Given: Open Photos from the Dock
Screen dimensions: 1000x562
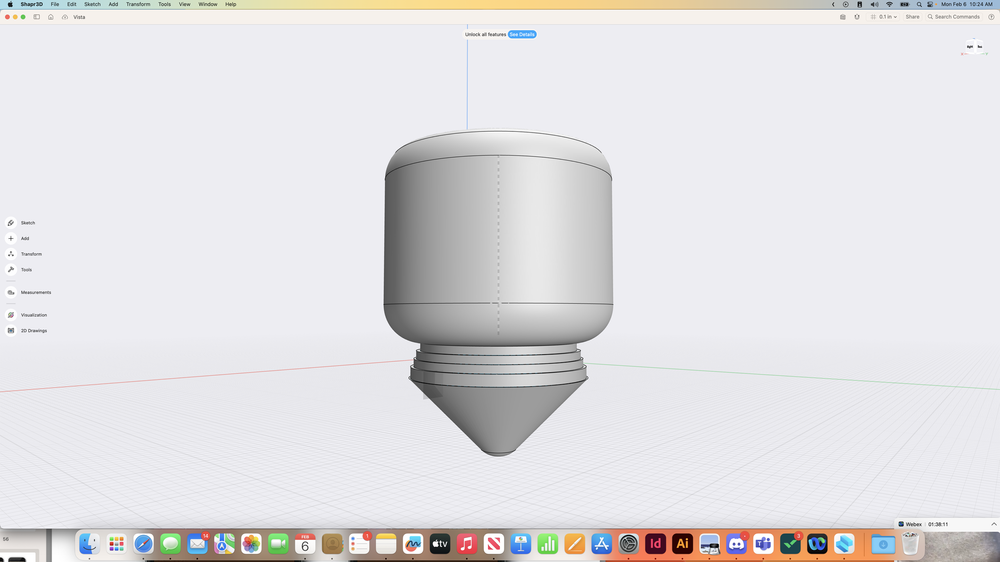Looking at the screenshot, I should coord(251,544).
